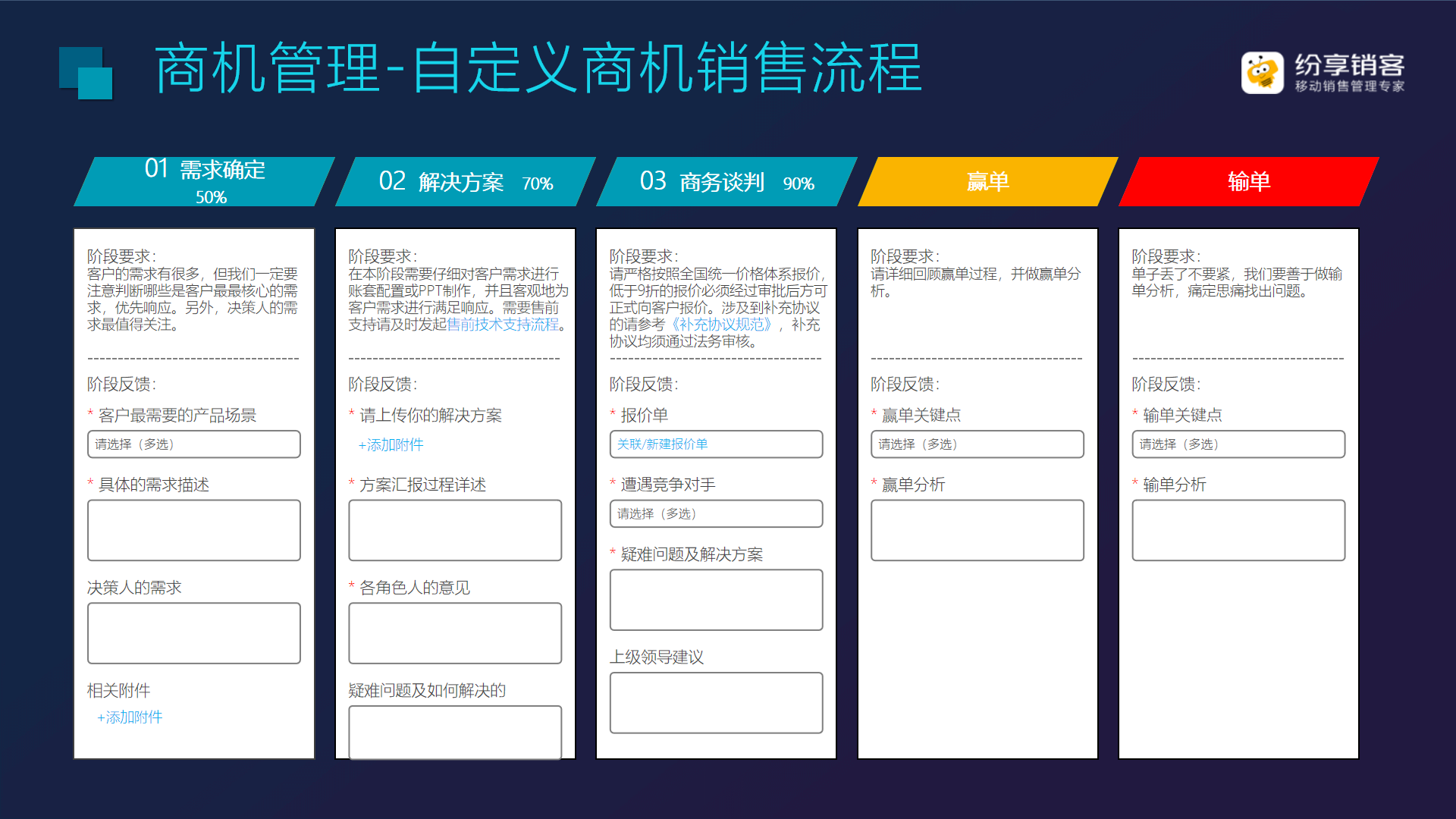
Task: Focus the 决策人的需求 text box
Action: pyautogui.click(x=194, y=633)
